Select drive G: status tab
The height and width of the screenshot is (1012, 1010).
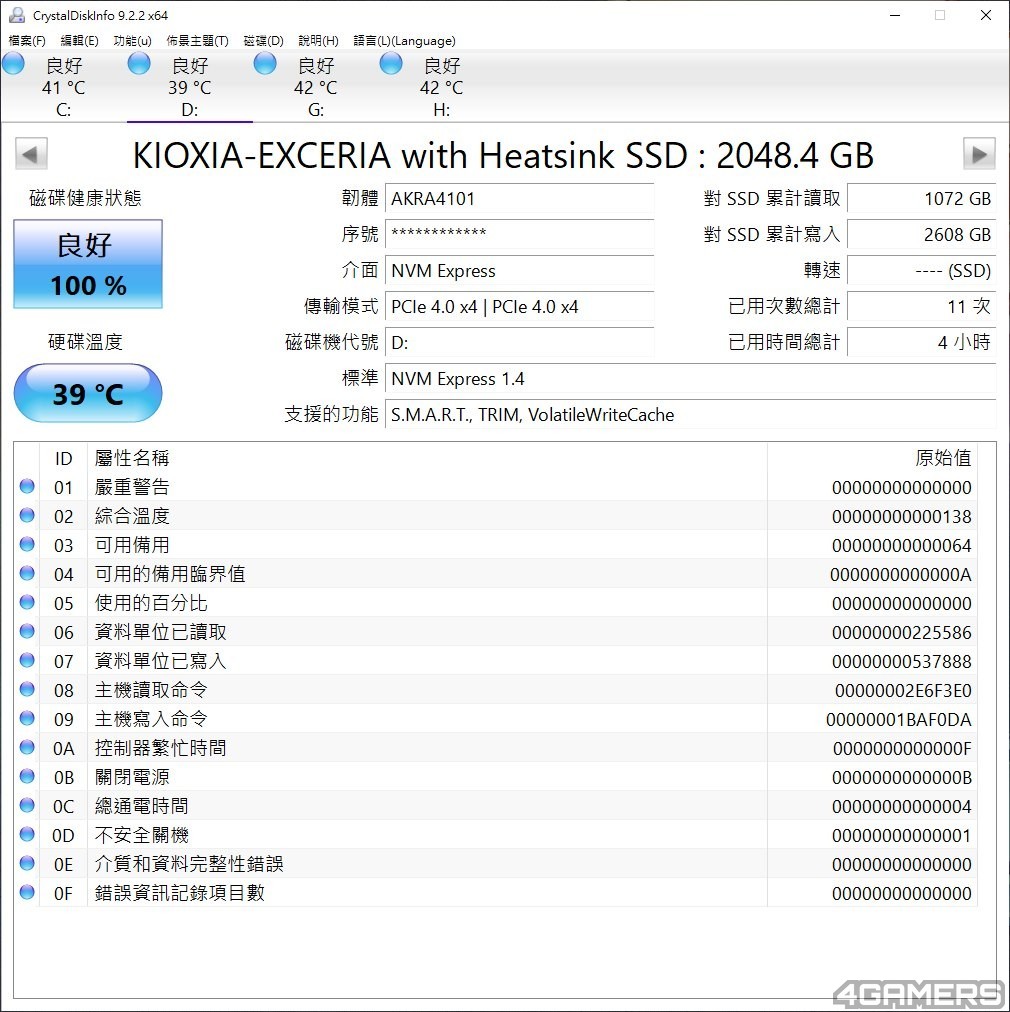(x=316, y=86)
